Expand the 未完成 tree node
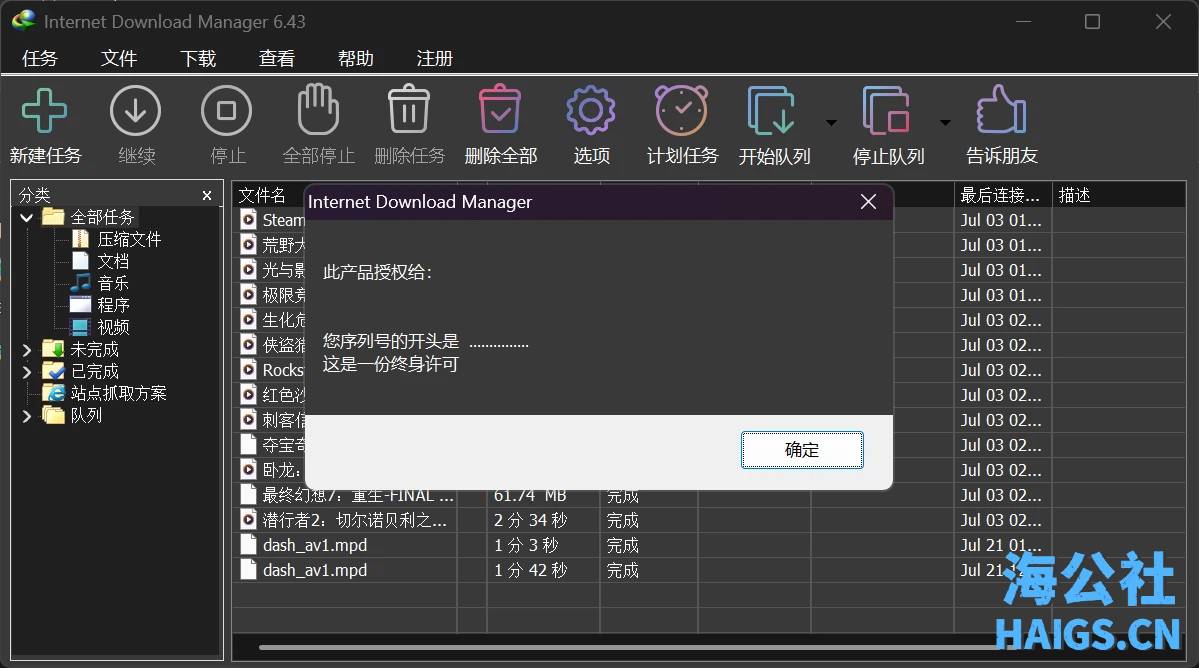 (27, 350)
